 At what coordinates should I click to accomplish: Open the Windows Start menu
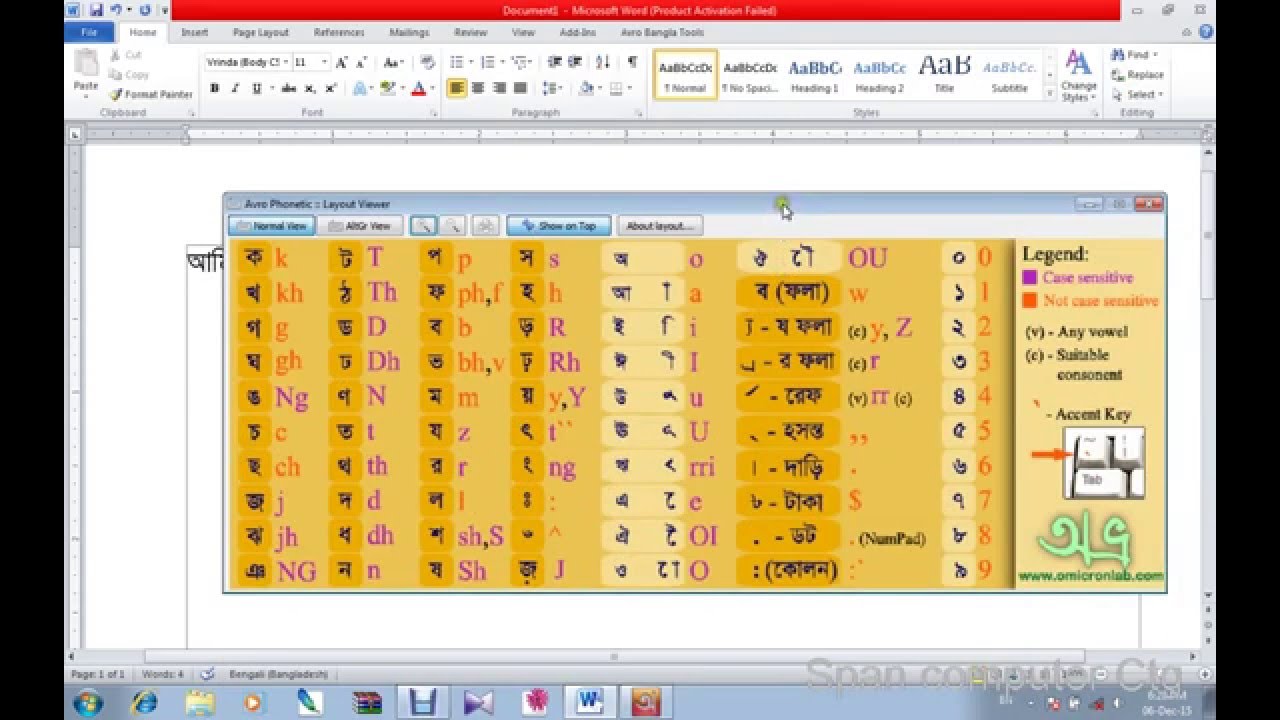(87, 702)
